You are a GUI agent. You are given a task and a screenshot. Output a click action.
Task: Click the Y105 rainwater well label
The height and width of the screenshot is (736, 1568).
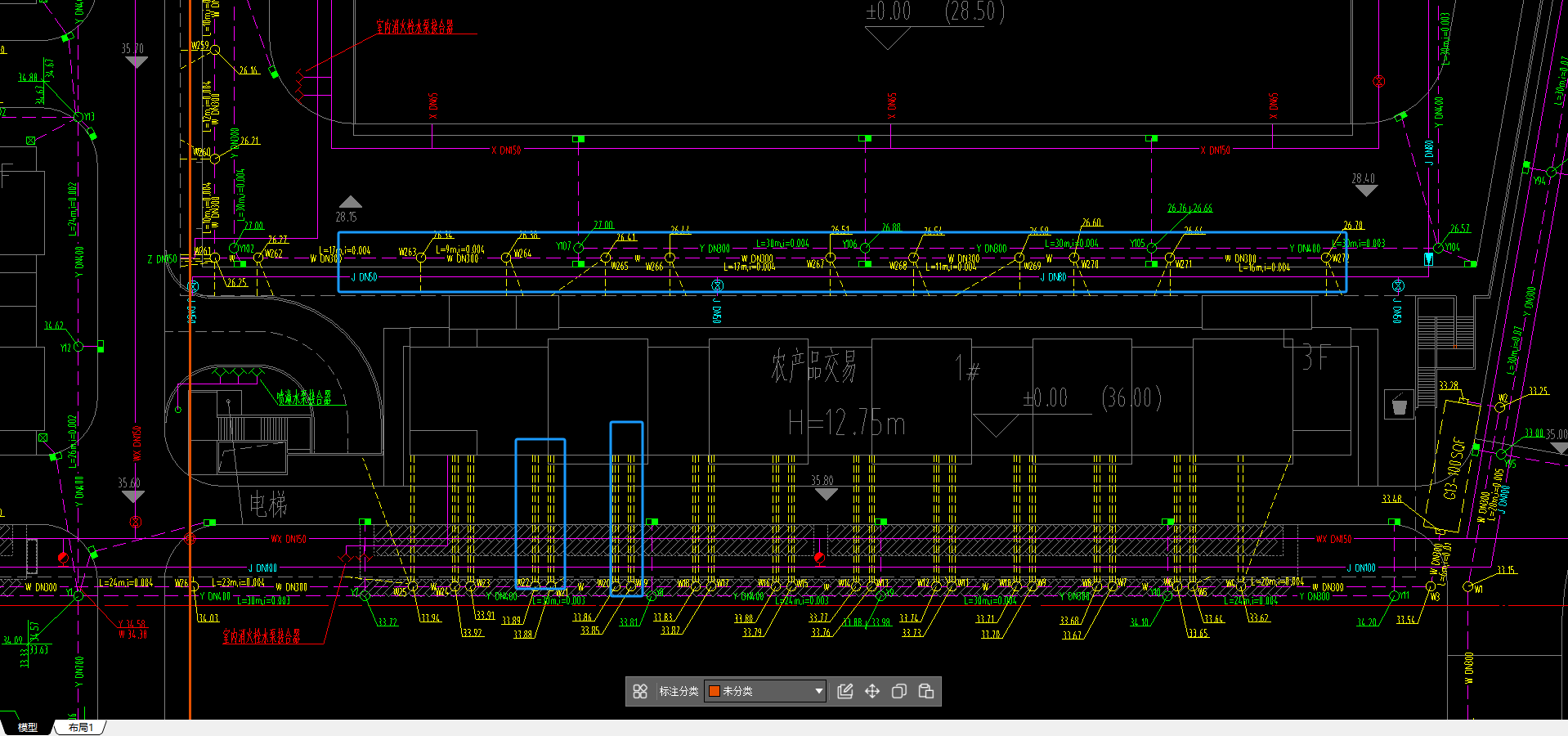pyautogui.click(x=1137, y=244)
